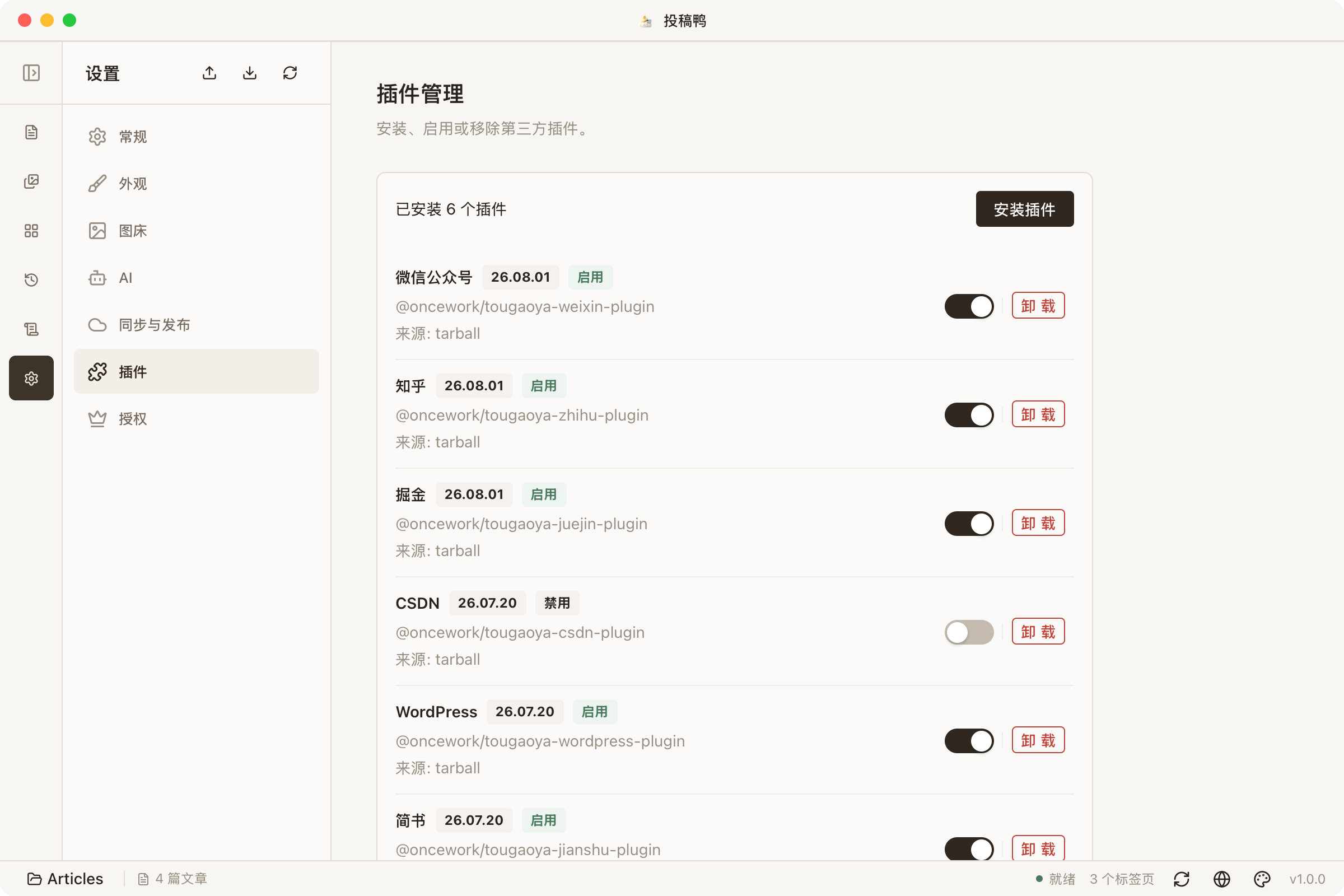Click the @oncework/tougaoya-wordpress-plugin package name

540,740
